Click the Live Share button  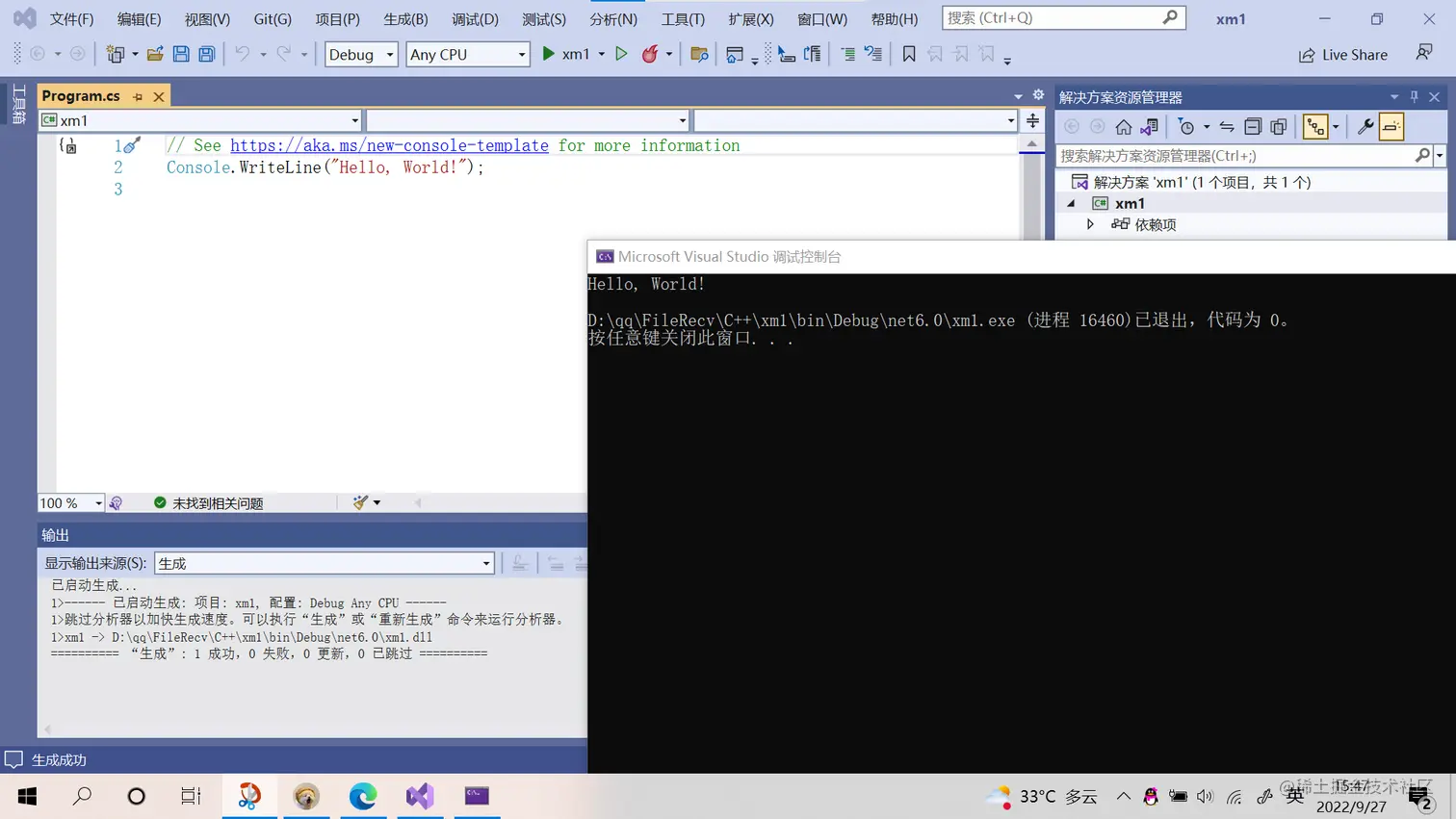click(1343, 55)
